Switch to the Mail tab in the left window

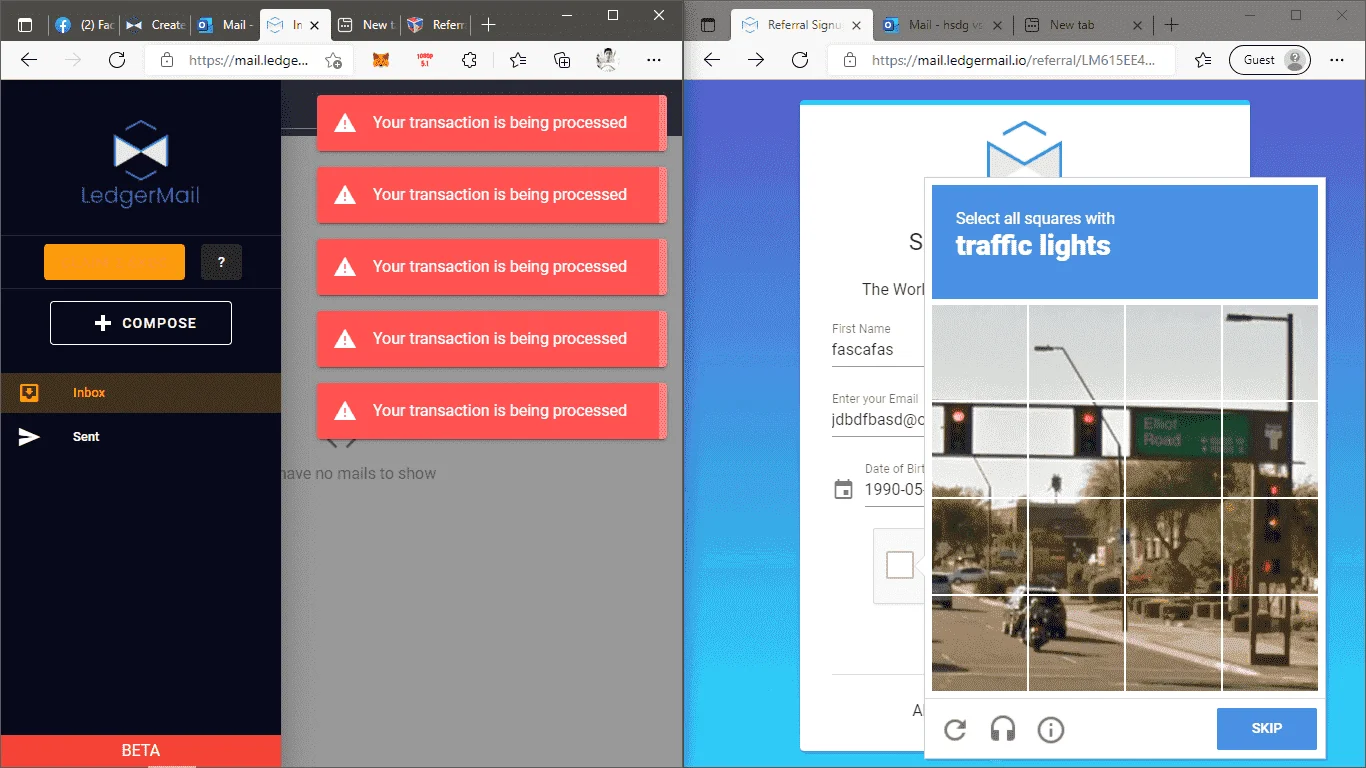224,25
